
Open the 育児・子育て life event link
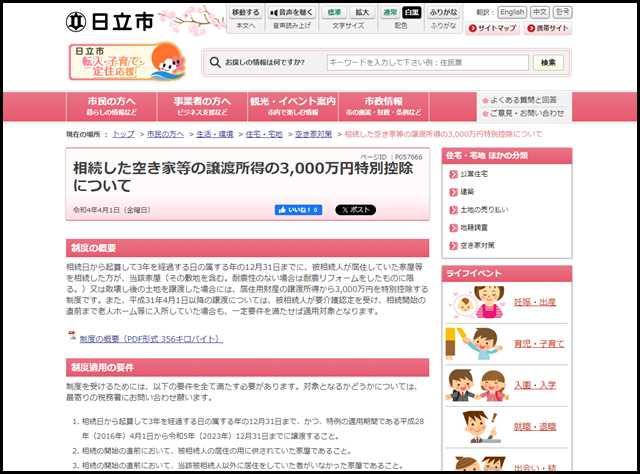tap(539, 344)
